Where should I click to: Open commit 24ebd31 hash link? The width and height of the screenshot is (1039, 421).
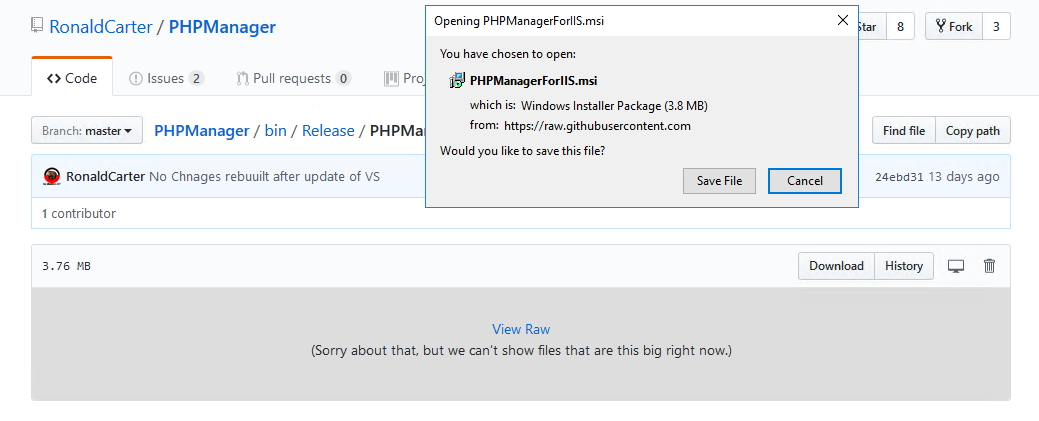pyautogui.click(x=899, y=177)
